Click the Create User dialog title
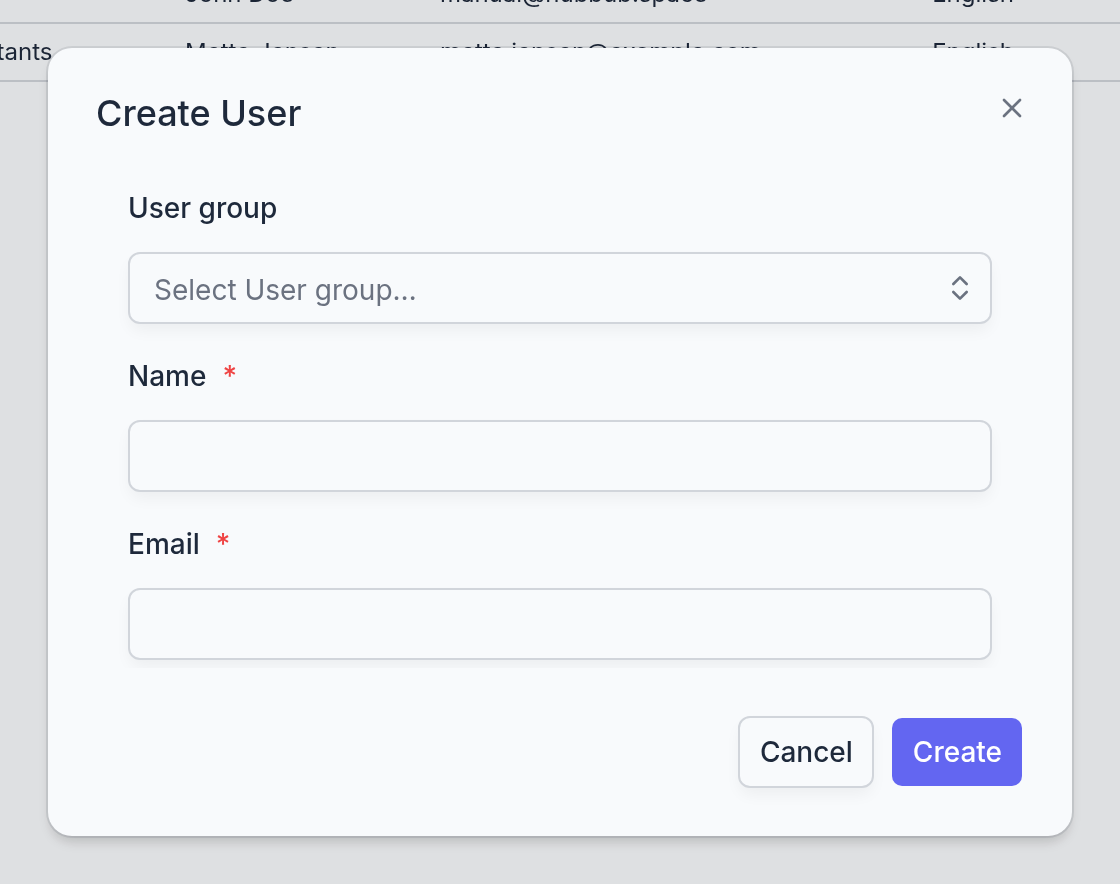Screen dimensions: 1120x884 click(199, 114)
